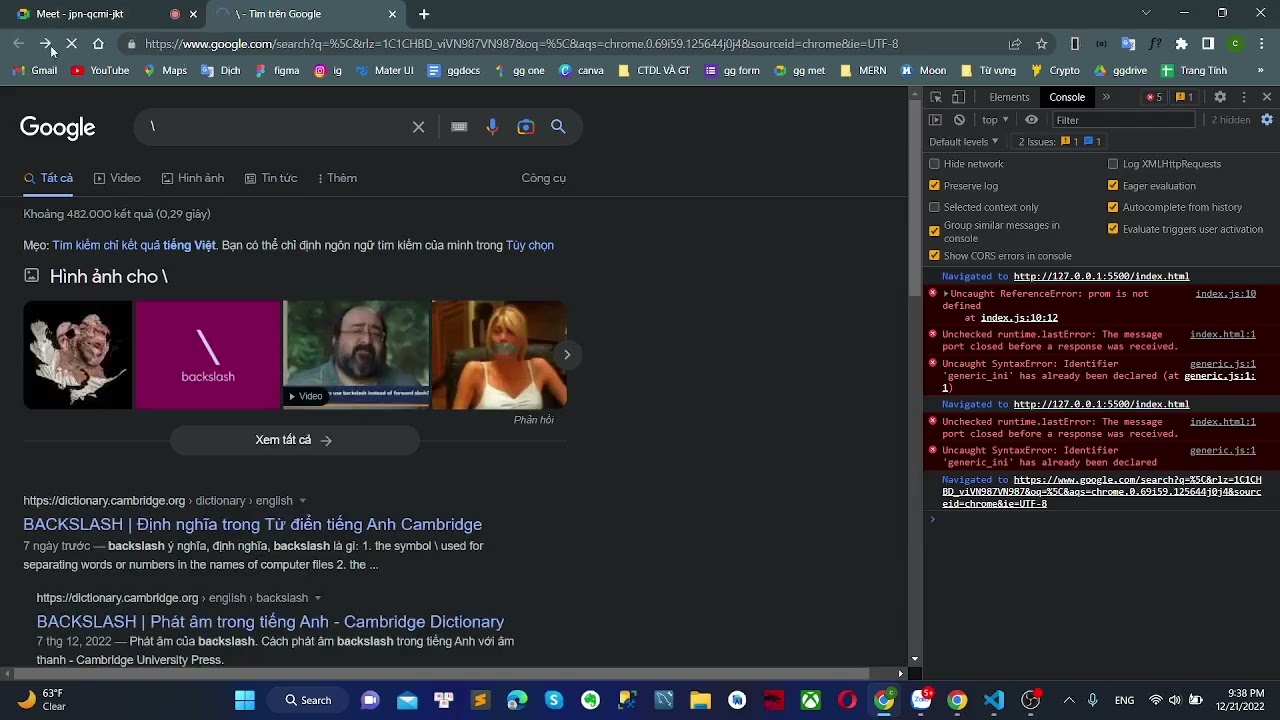Image resolution: width=1280 pixels, height=720 pixels.
Task: Toggle Show CORS errors in console
Action: click(x=935, y=256)
